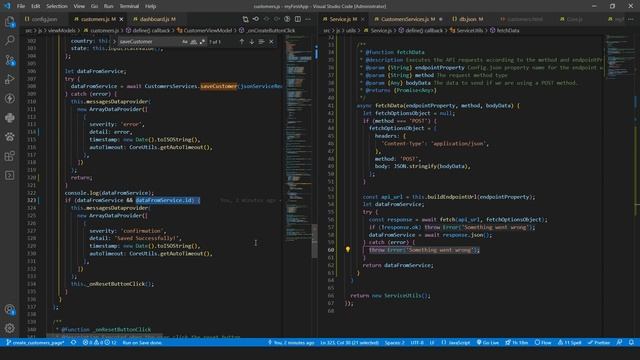Open the Explorer view in activity bar

pos(10,22)
